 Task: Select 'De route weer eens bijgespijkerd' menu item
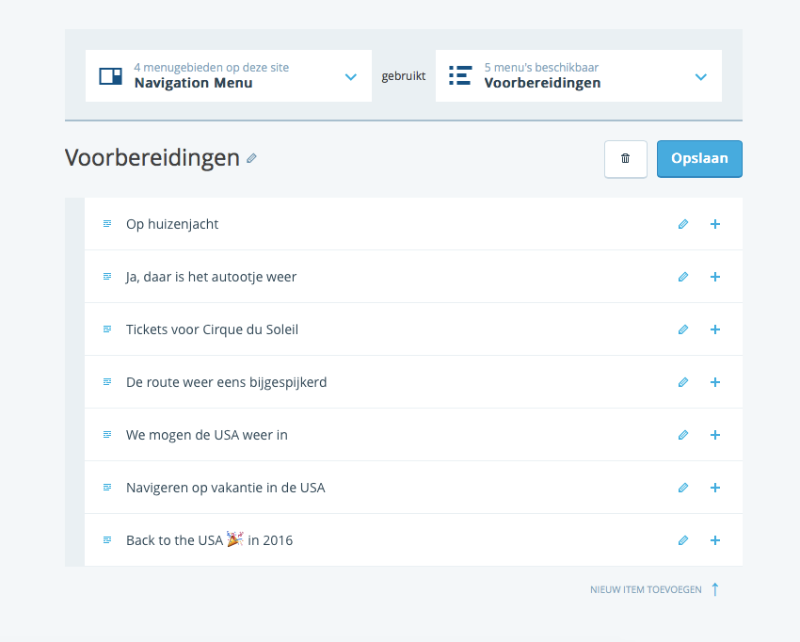tap(226, 382)
